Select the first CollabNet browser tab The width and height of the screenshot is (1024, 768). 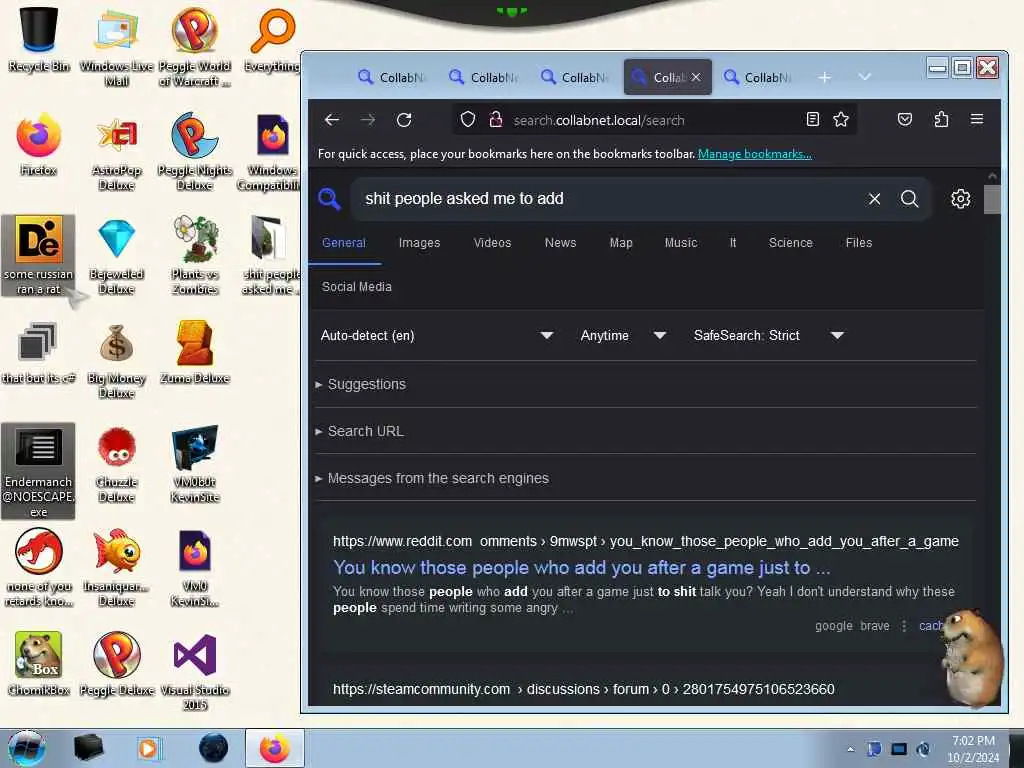coord(392,77)
